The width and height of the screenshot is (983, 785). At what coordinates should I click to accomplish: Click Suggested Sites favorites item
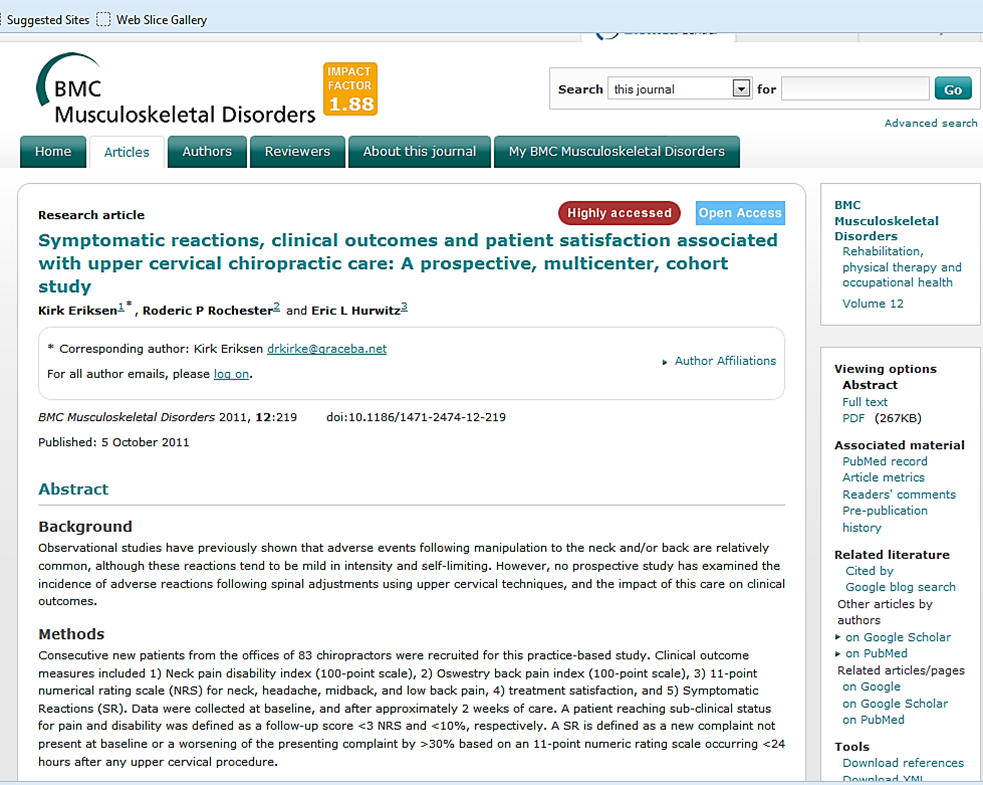[48, 19]
